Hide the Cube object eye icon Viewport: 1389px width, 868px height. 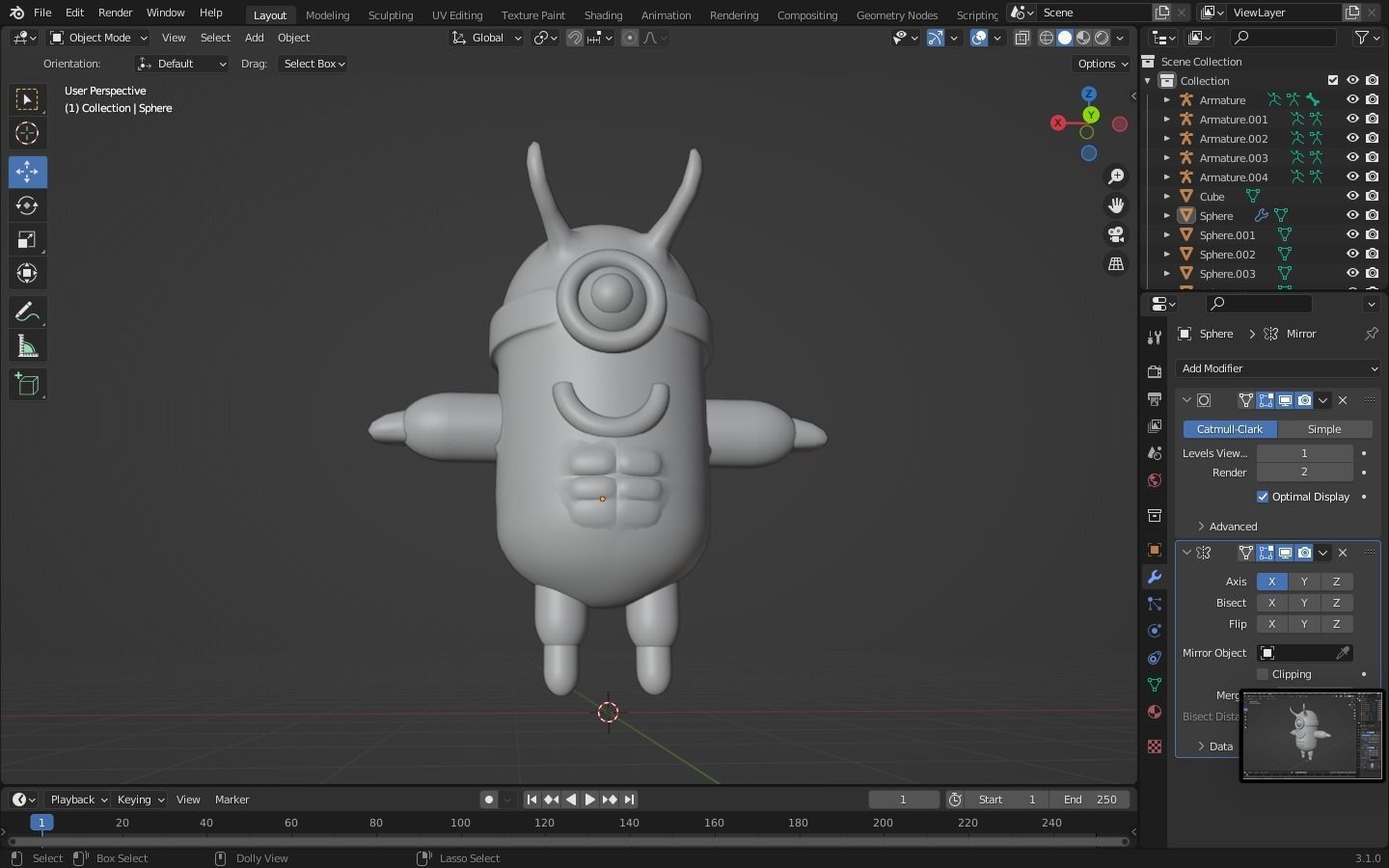coord(1352,196)
